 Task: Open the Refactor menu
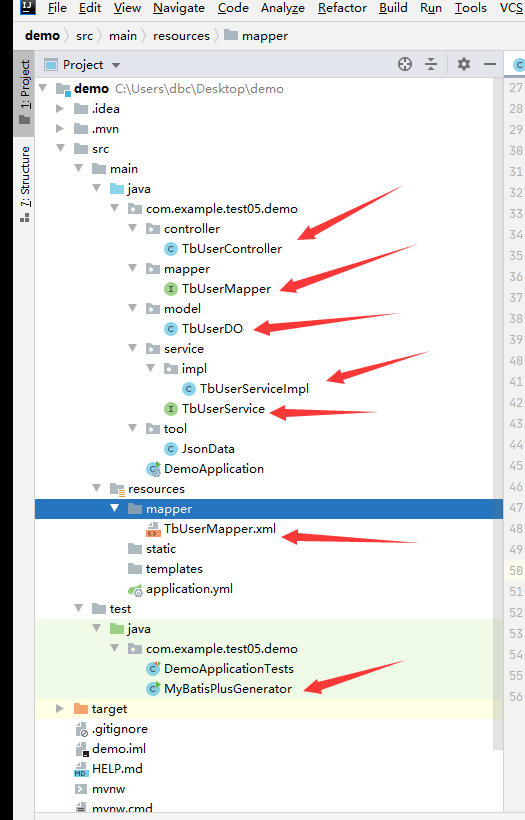pos(343,8)
